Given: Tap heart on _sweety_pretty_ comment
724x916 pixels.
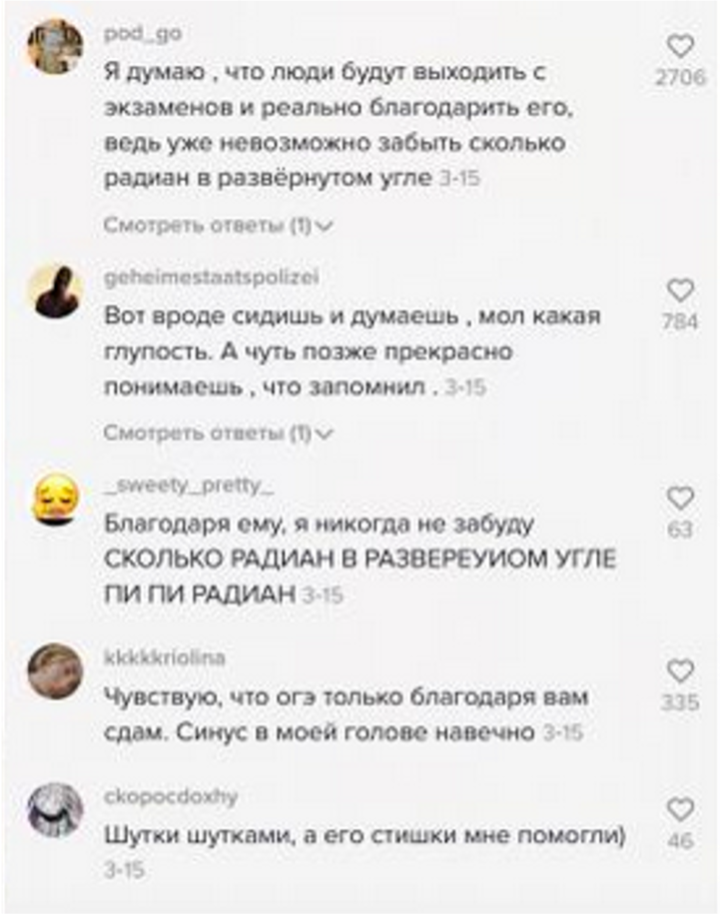Looking at the screenshot, I should pyautogui.click(x=680, y=498).
